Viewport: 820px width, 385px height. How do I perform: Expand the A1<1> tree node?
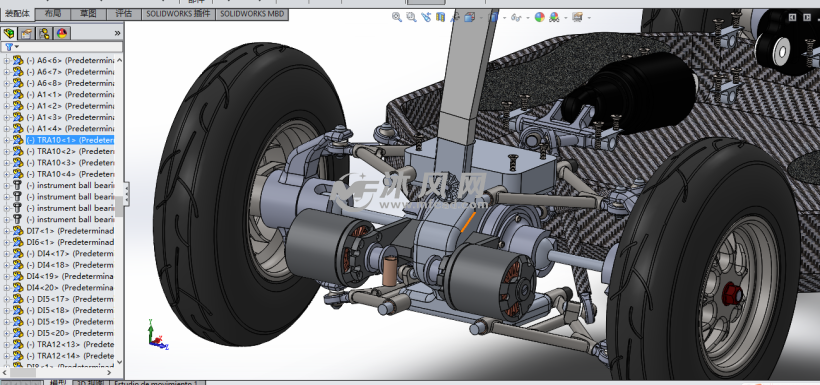pos(7,95)
